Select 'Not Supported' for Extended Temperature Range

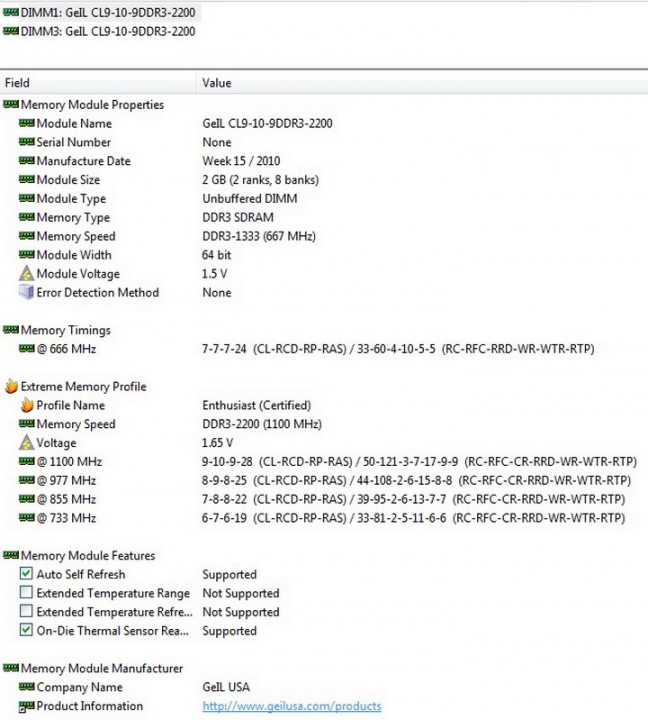coord(241,593)
